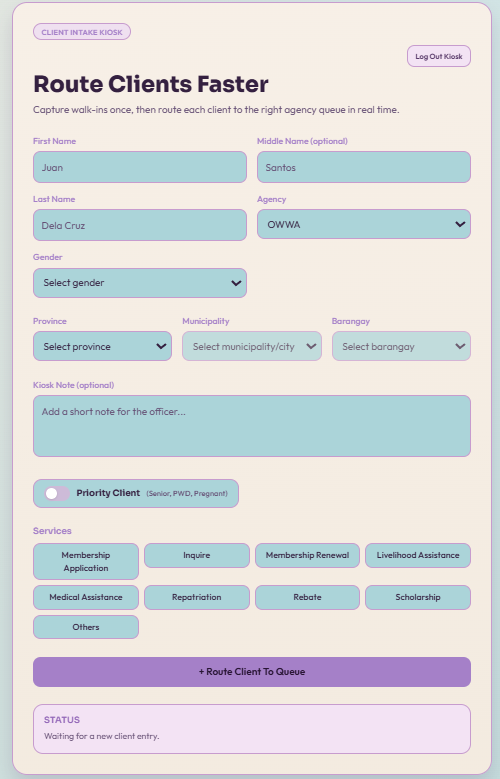Select the Membership Application service
This screenshot has width=500, height=779.
coord(86,561)
